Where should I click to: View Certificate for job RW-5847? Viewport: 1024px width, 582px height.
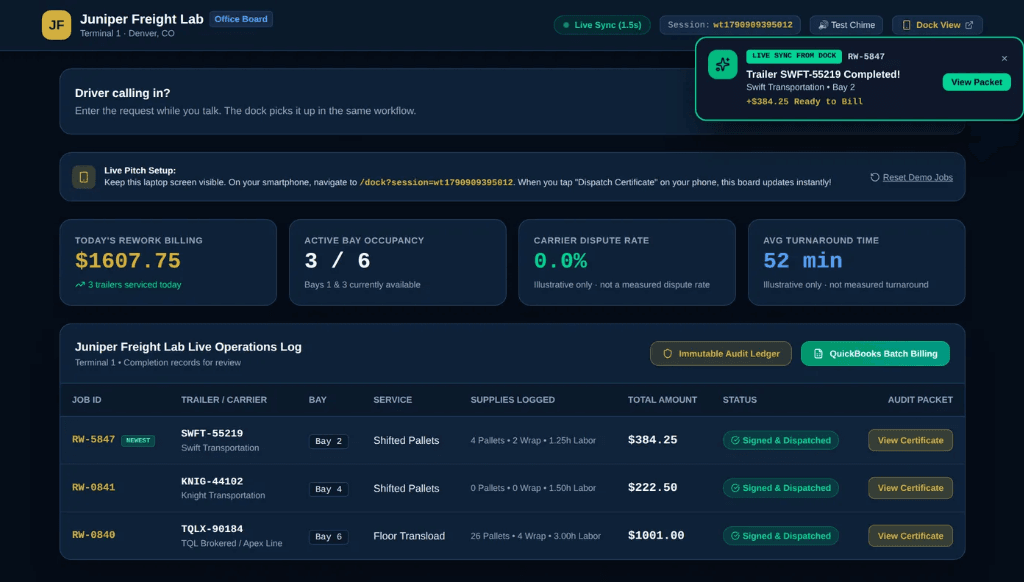[910, 440]
